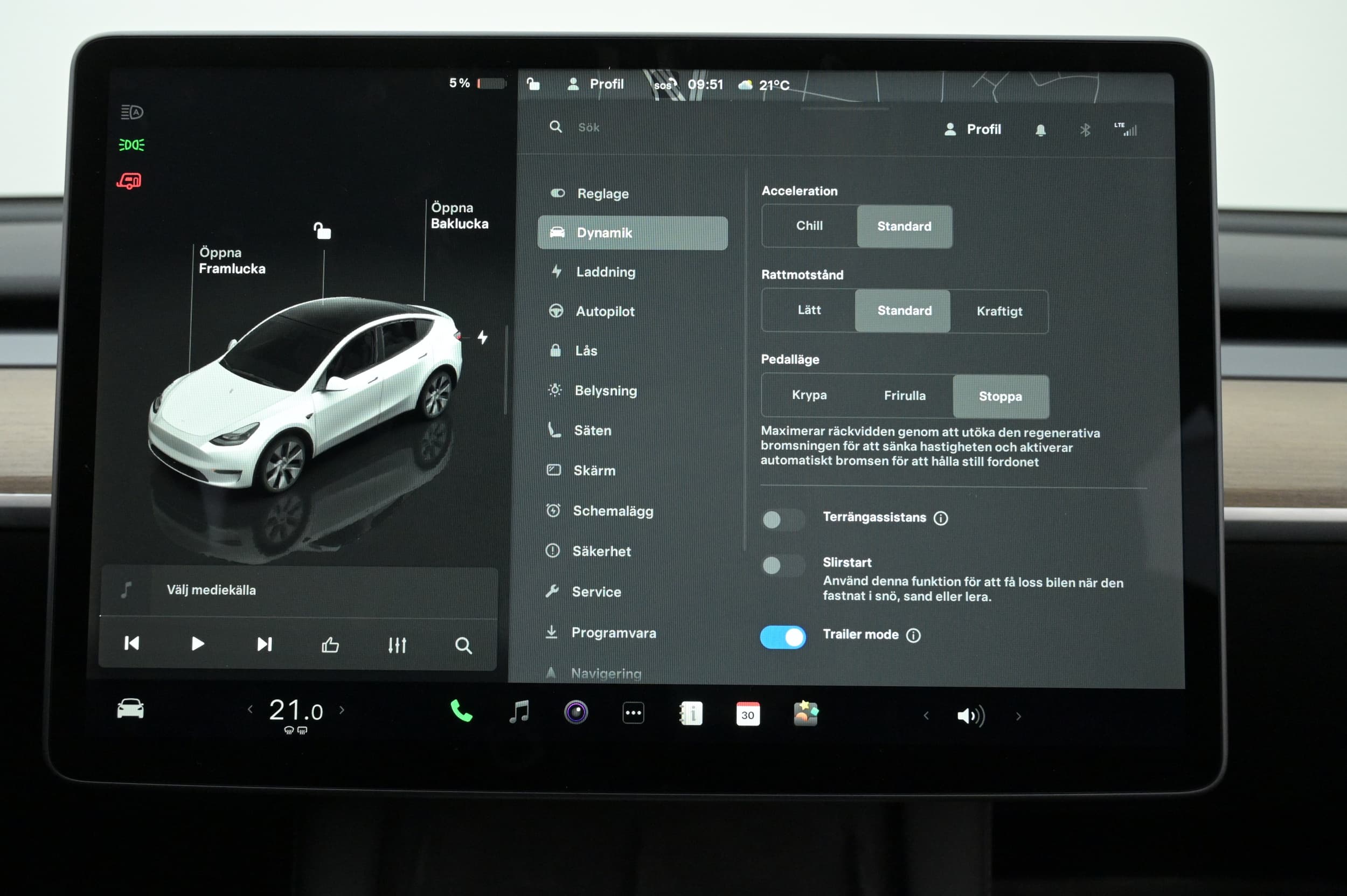Open the three-dots app launcher
The width and height of the screenshot is (1347, 896).
(633, 713)
